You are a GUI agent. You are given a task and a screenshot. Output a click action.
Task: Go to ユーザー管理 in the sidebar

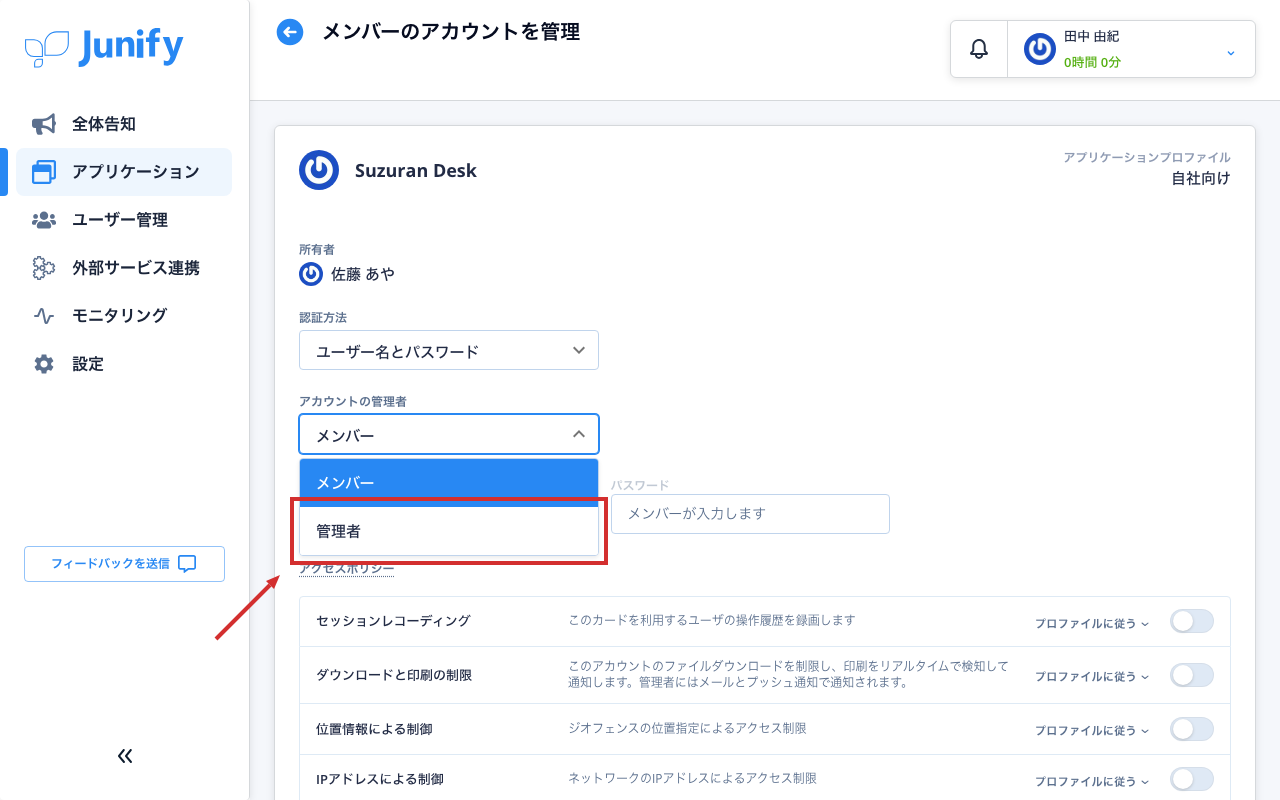[124, 220]
